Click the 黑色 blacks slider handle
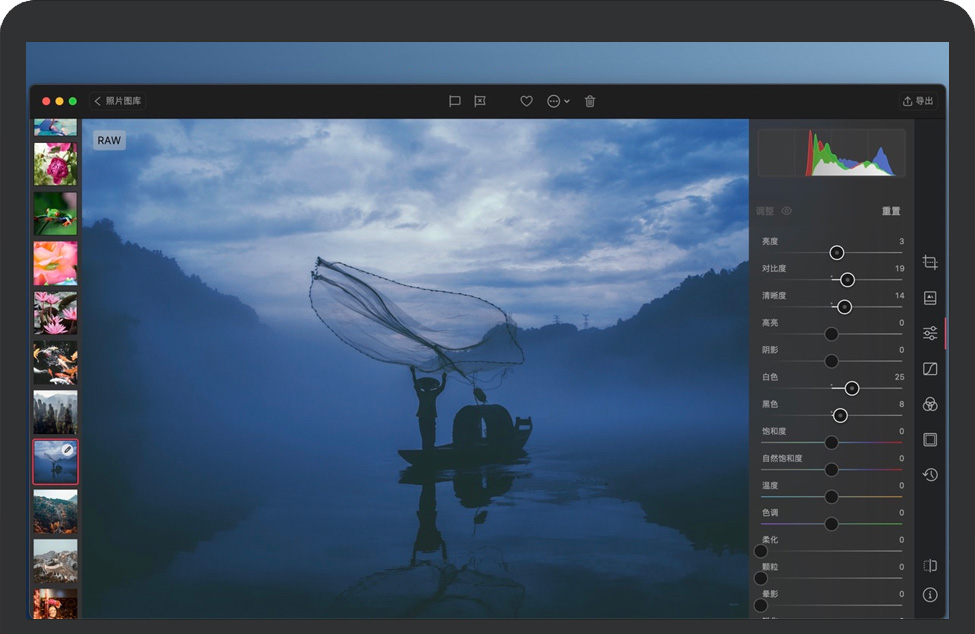 tap(840, 416)
